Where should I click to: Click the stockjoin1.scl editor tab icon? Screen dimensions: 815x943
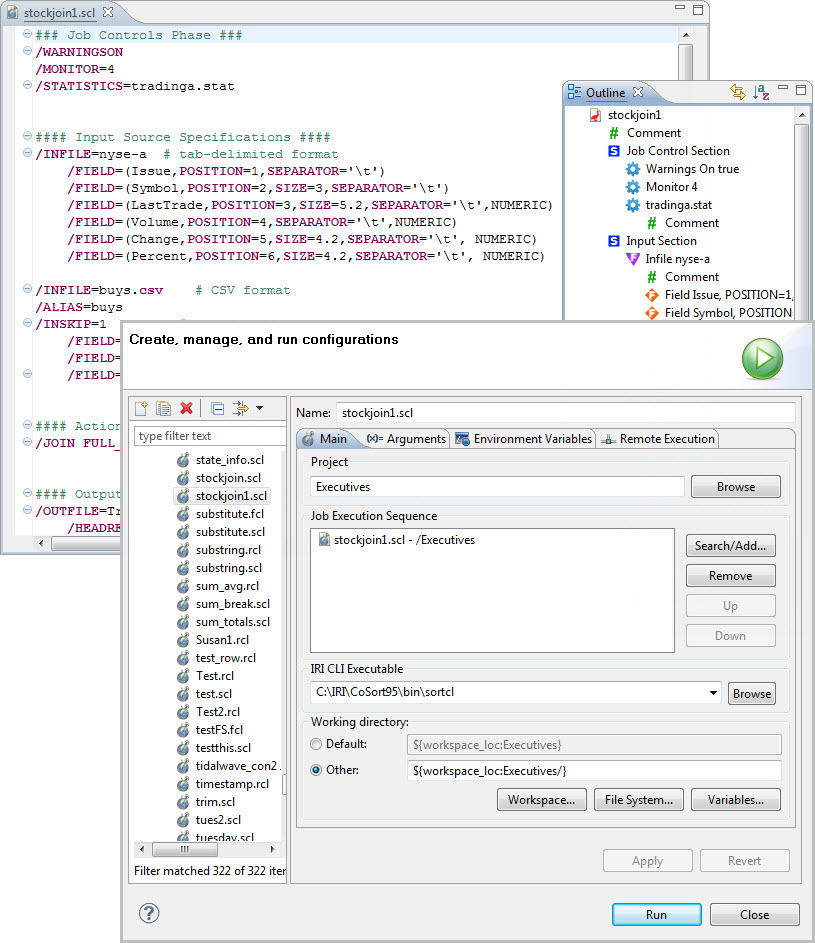(x=13, y=12)
